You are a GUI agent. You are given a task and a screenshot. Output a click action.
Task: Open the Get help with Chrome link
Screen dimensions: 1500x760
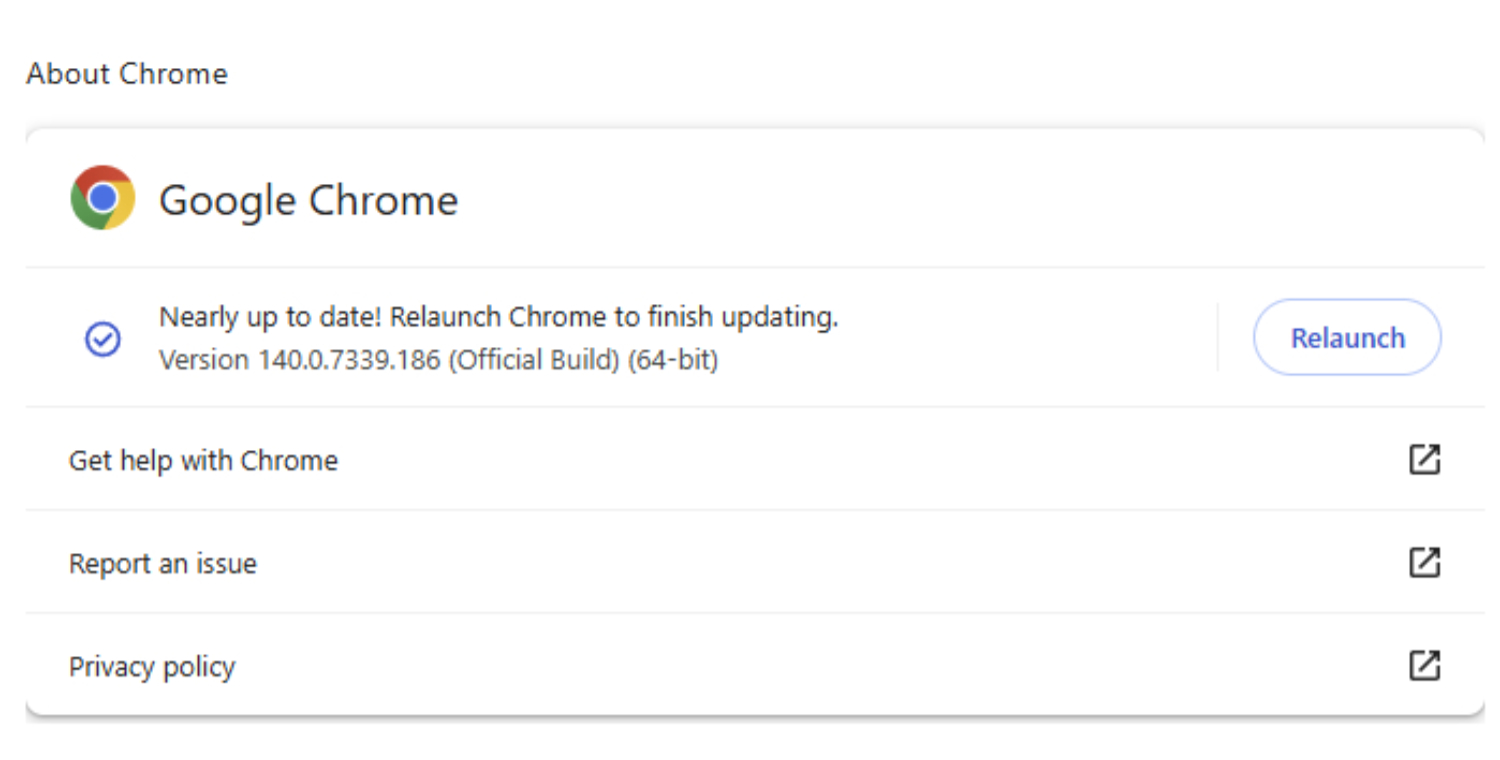pyautogui.click(x=203, y=461)
